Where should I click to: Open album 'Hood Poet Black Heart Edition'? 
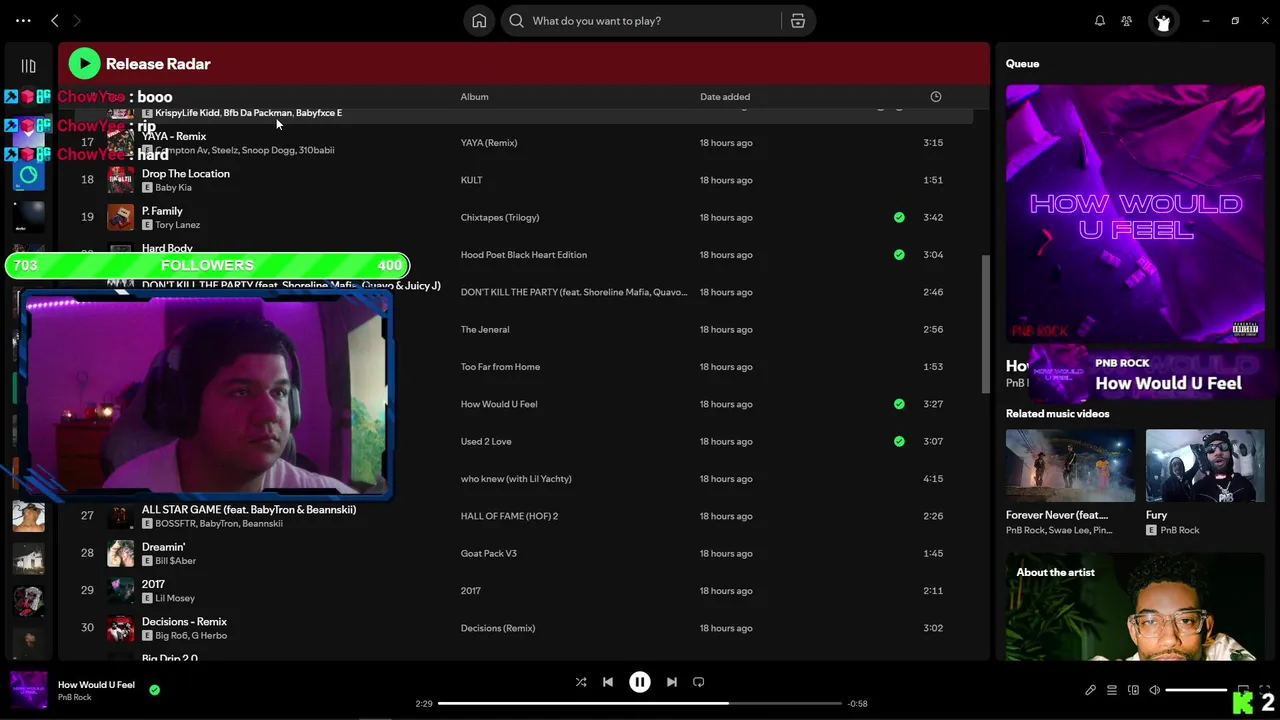pos(524,255)
